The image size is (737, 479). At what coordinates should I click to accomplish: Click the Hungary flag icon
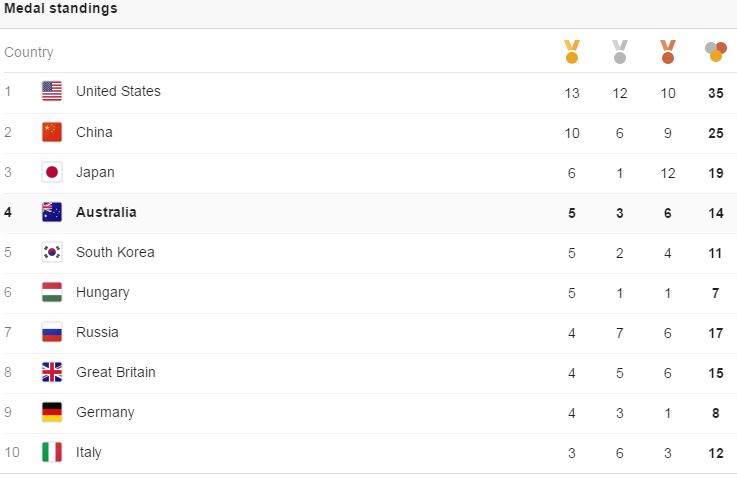[52, 292]
